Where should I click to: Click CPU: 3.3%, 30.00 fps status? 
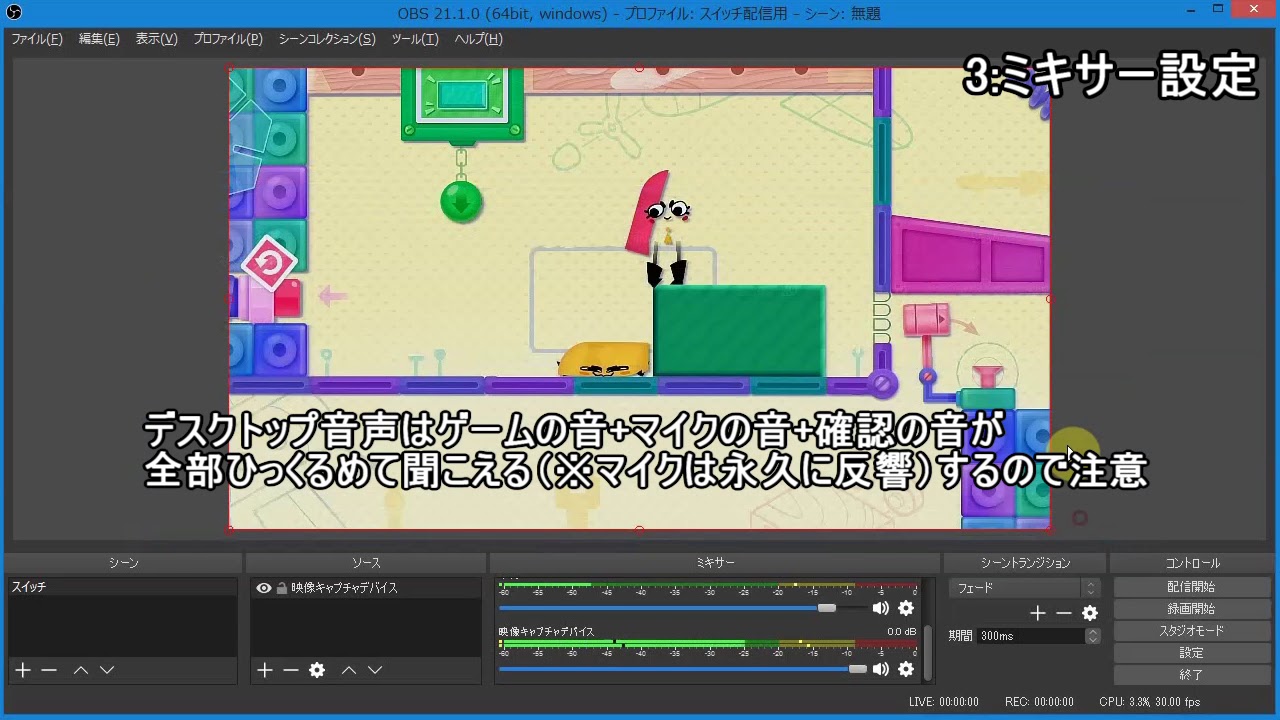[x=1149, y=702]
